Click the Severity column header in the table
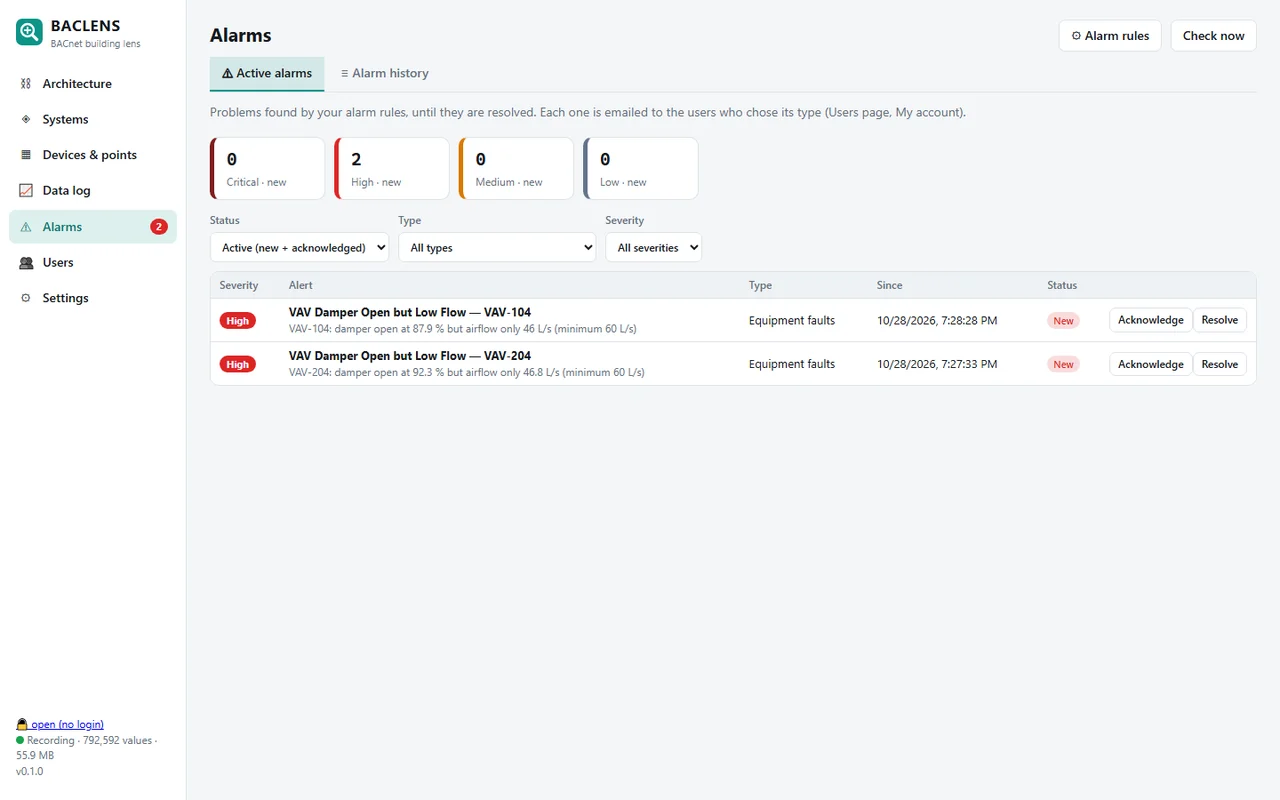1280x800 pixels. click(239, 285)
